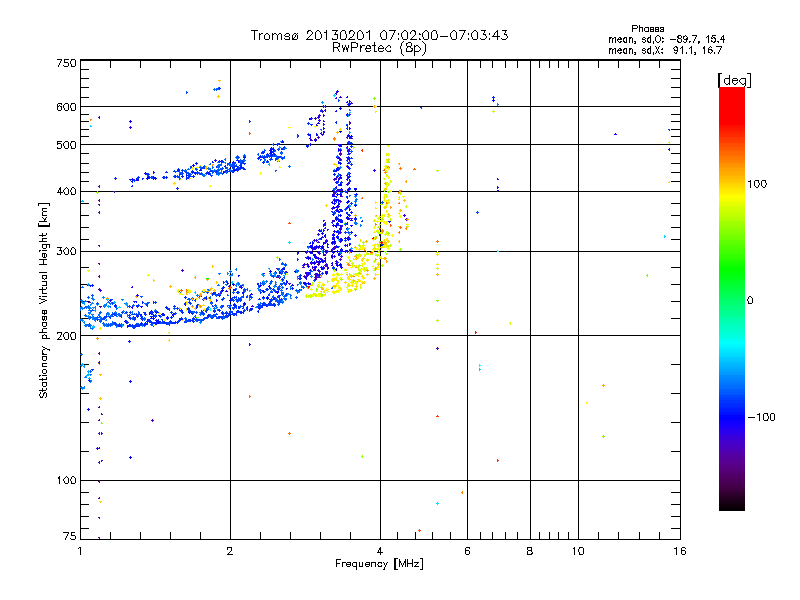This screenshot has width=800, height=600.
Task: Click the plot title 'Tromsø 20130201 07:02:00-07:03:43'
Action: click(379, 35)
